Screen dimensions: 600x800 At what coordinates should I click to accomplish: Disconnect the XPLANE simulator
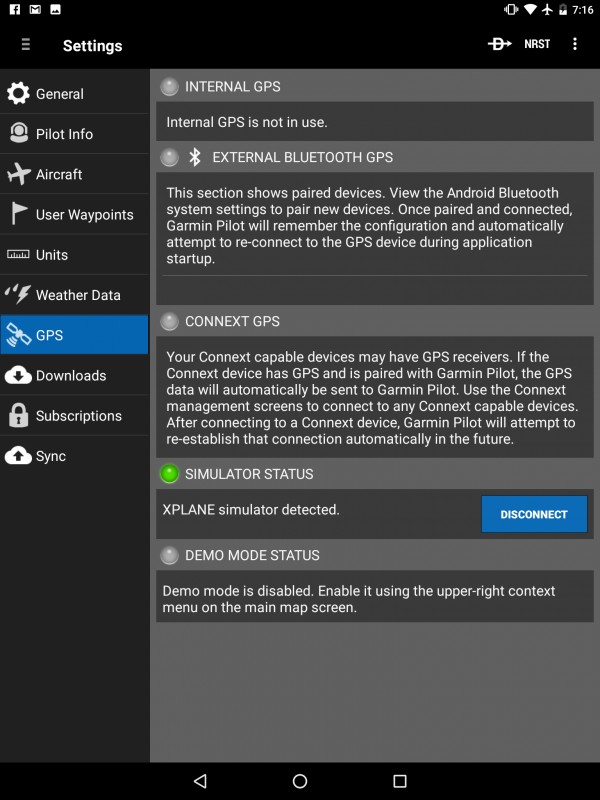coord(534,514)
